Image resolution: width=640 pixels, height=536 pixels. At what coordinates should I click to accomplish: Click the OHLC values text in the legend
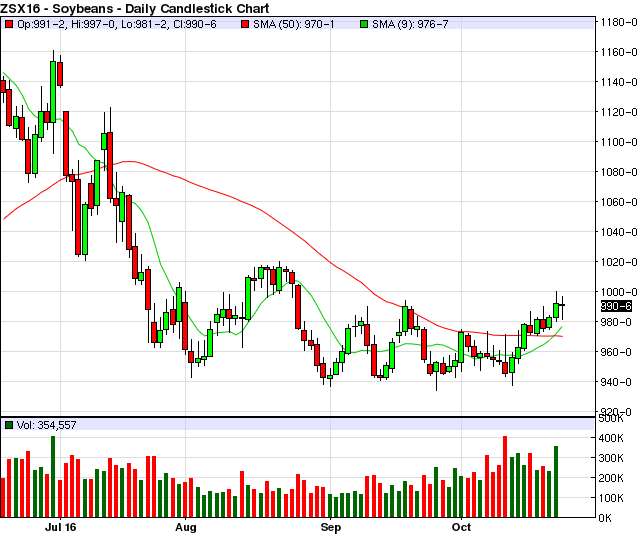tap(117, 24)
